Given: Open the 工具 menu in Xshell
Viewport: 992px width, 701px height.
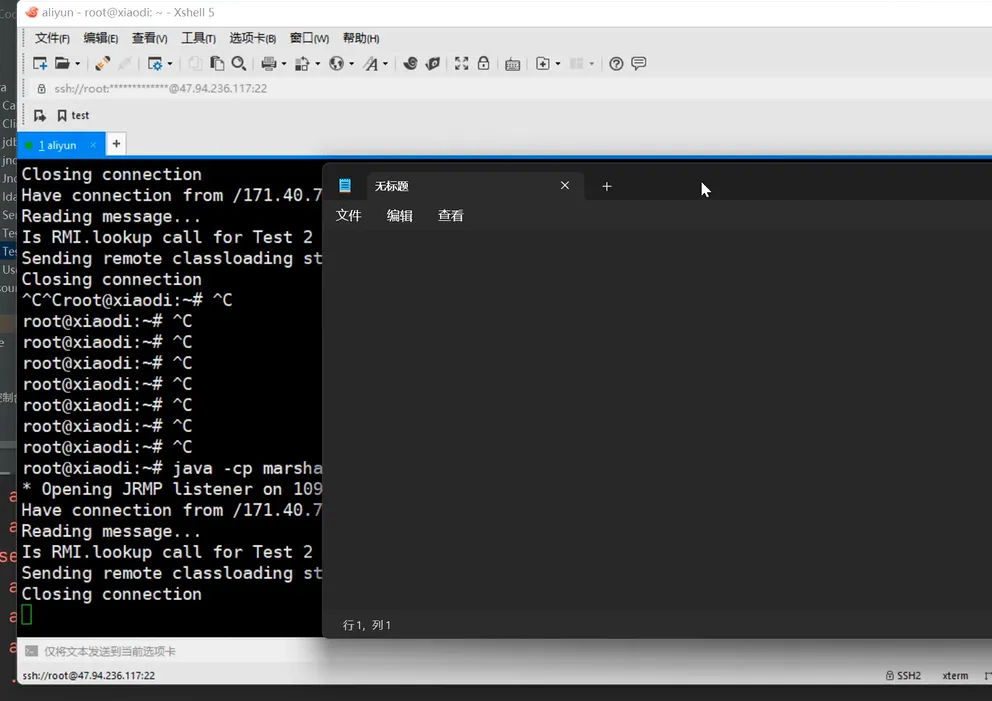Looking at the screenshot, I should (x=198, y=38).
